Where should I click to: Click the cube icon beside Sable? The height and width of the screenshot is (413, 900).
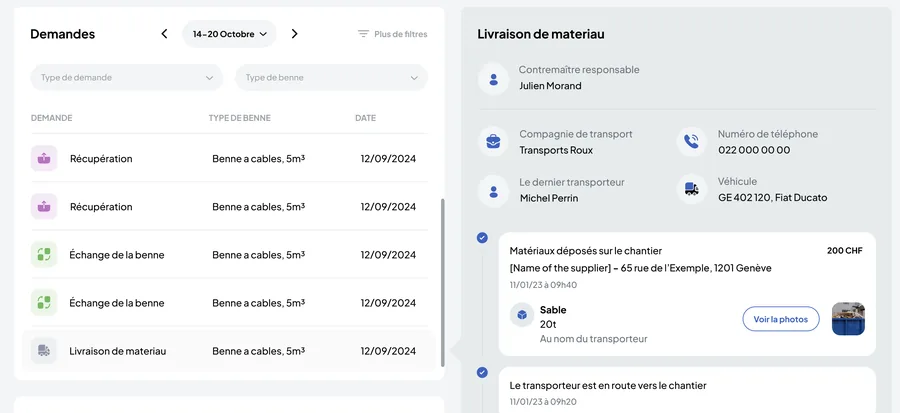(522, 315)
